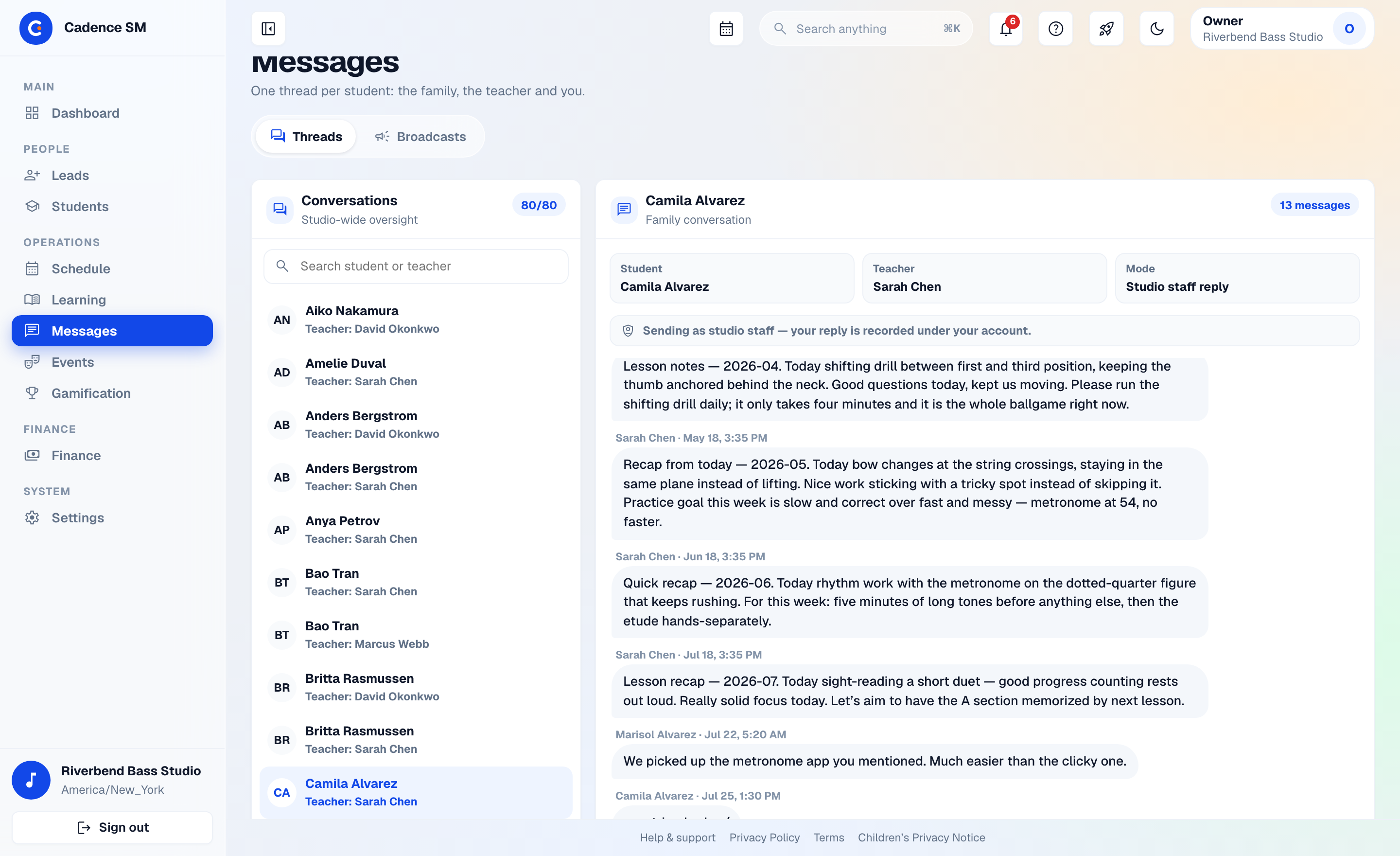Open Children's Privacy Notice link

(x=921, y=837)
